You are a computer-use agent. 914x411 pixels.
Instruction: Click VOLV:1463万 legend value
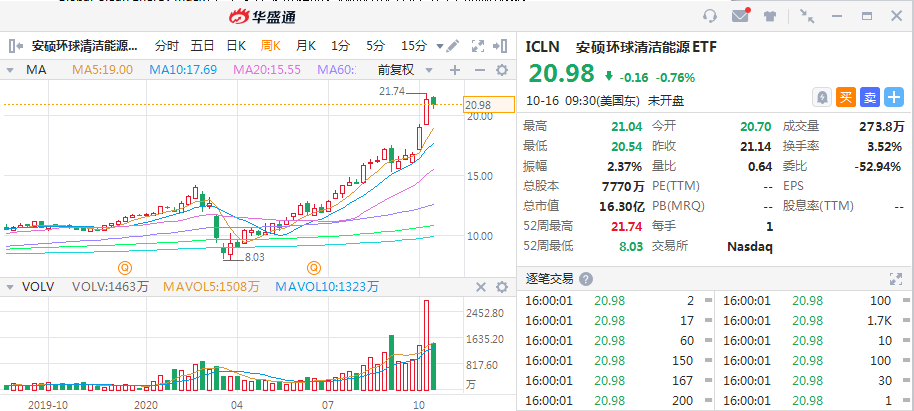(x=110, y=287)
